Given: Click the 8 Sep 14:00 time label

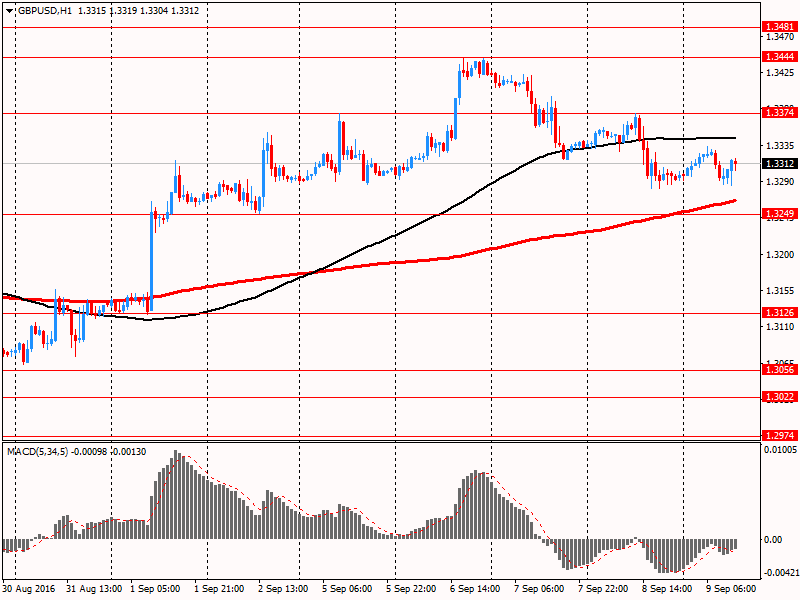Looking at the screenshot, I should [x=667, y=589].
